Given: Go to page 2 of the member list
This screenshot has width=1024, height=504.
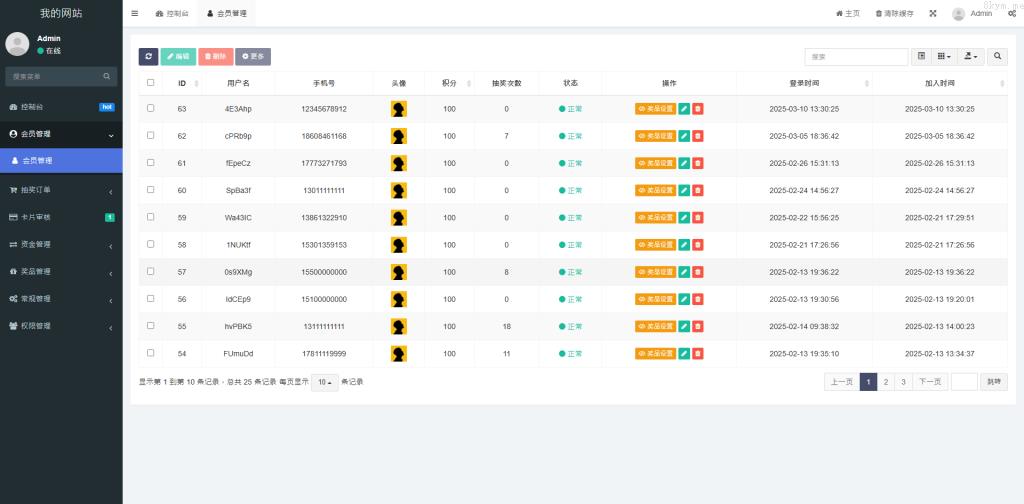Looking at the screenshot, I should coord(885,382).
